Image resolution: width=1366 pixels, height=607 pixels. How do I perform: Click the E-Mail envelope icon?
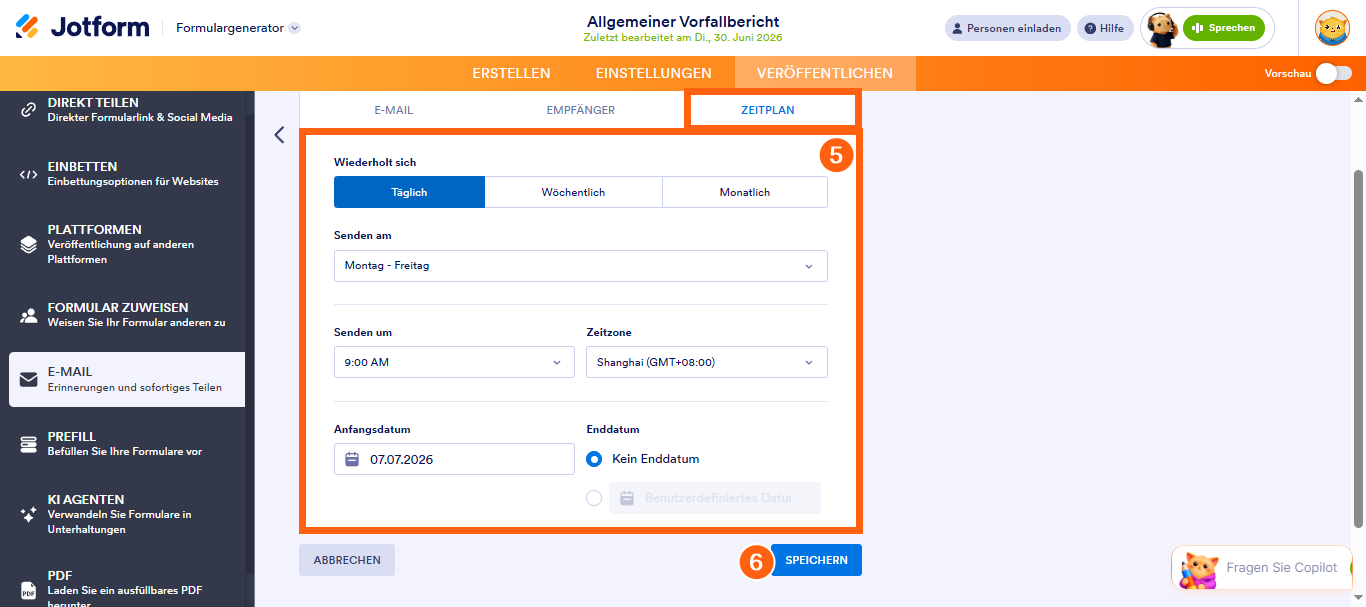28,379
